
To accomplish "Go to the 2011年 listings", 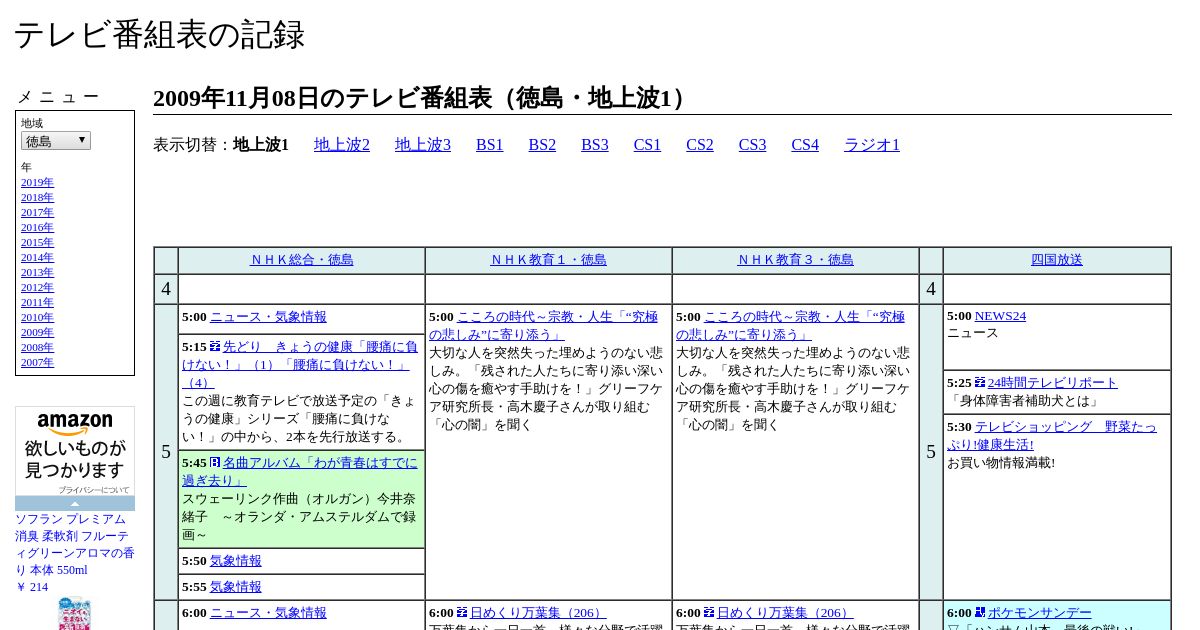I will 37,302.
